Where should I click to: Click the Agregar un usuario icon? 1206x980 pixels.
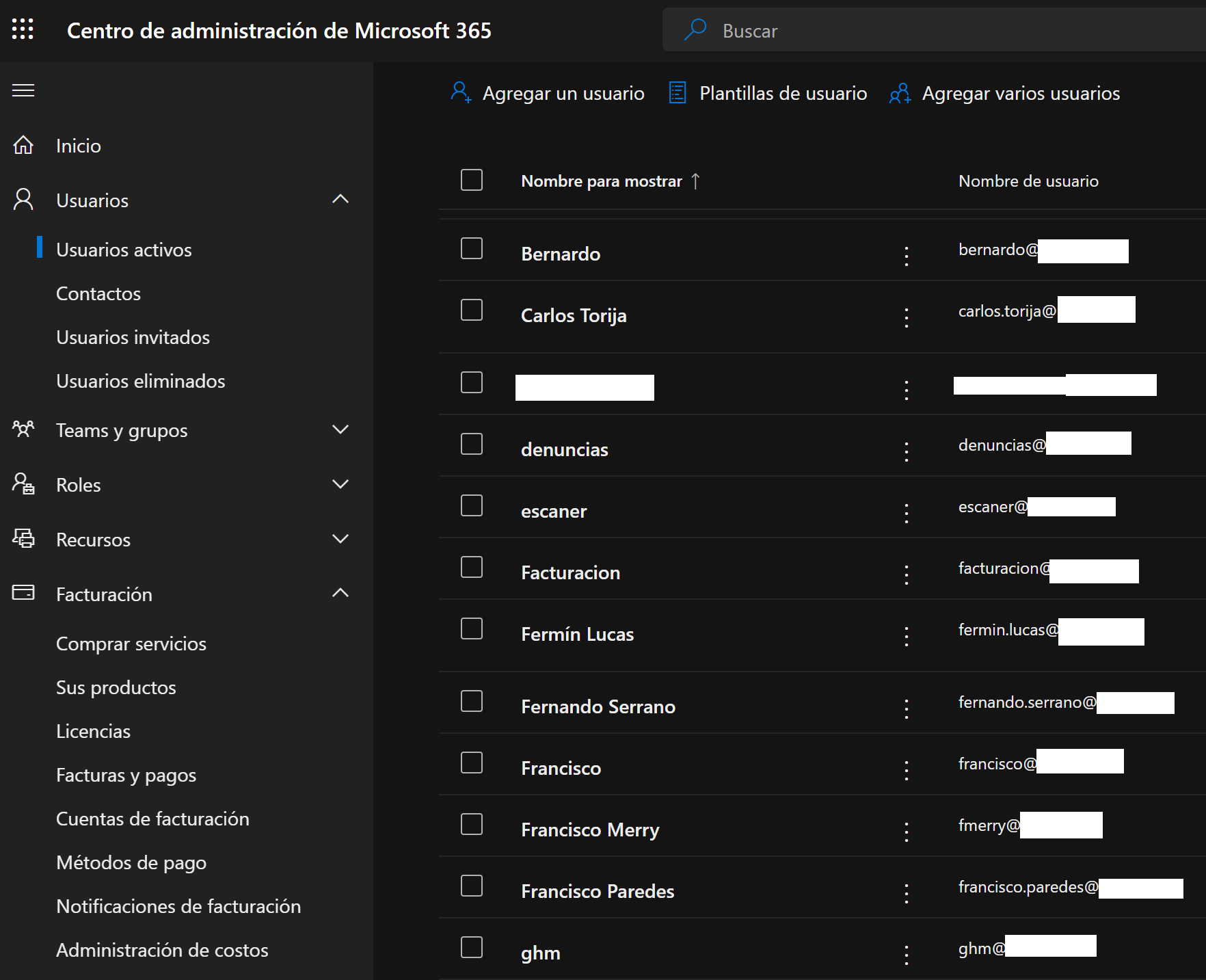(x=461, y=93)
